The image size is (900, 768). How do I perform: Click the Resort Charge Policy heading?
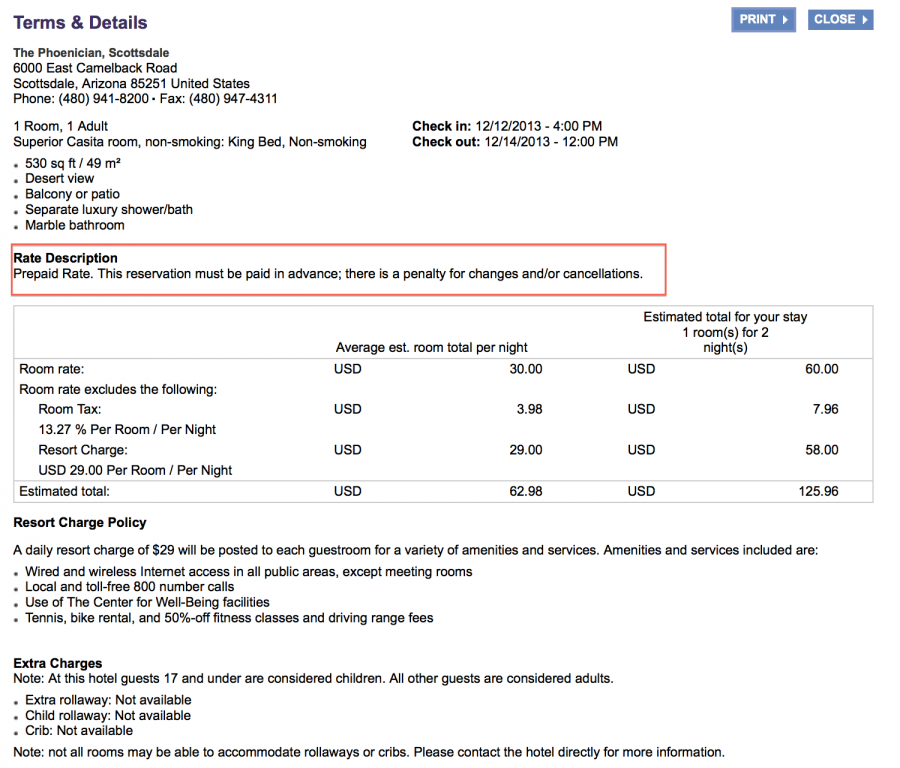(80, 522)
